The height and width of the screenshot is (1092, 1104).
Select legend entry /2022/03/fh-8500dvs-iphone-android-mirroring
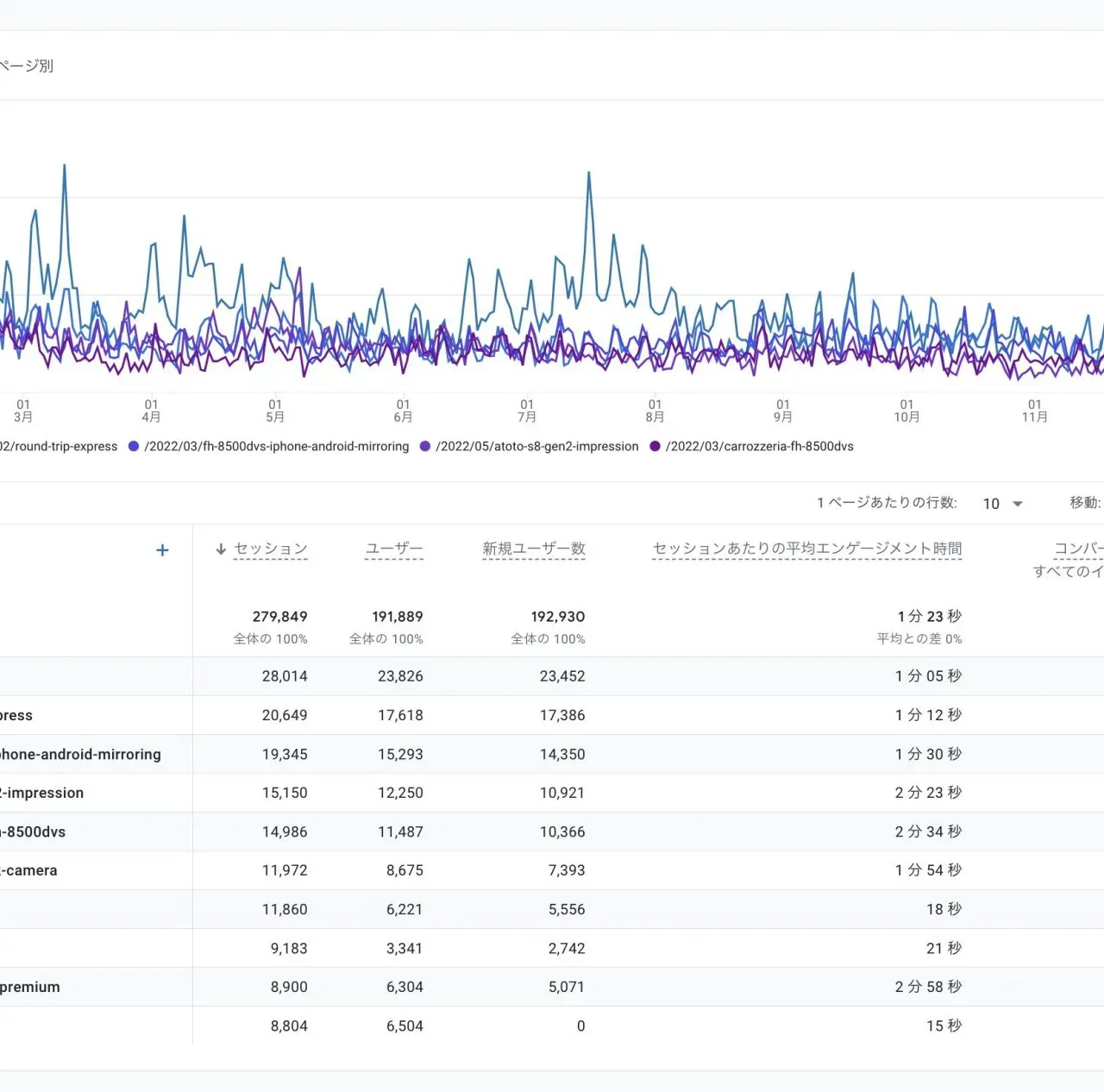coord(277,446)
